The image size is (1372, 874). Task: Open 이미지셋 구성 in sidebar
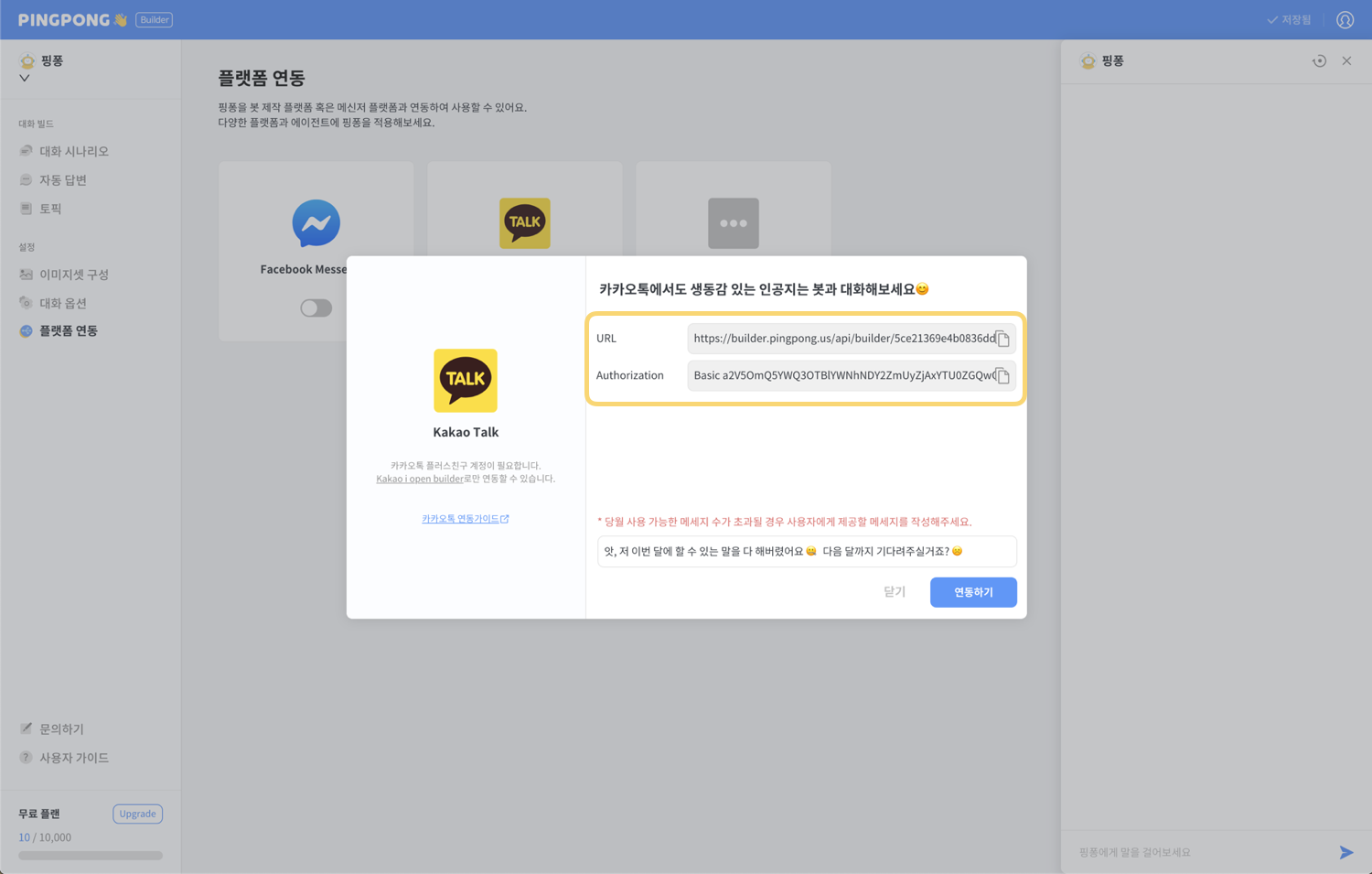[x=73, y=275]
